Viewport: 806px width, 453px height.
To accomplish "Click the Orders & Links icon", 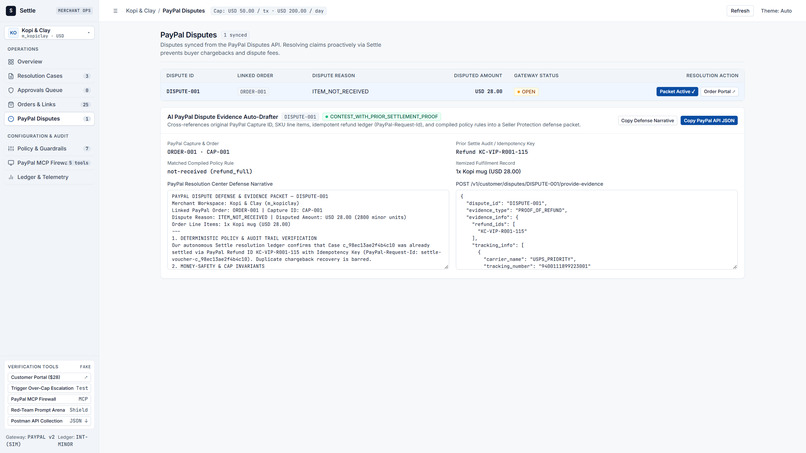I will (11, 104).
